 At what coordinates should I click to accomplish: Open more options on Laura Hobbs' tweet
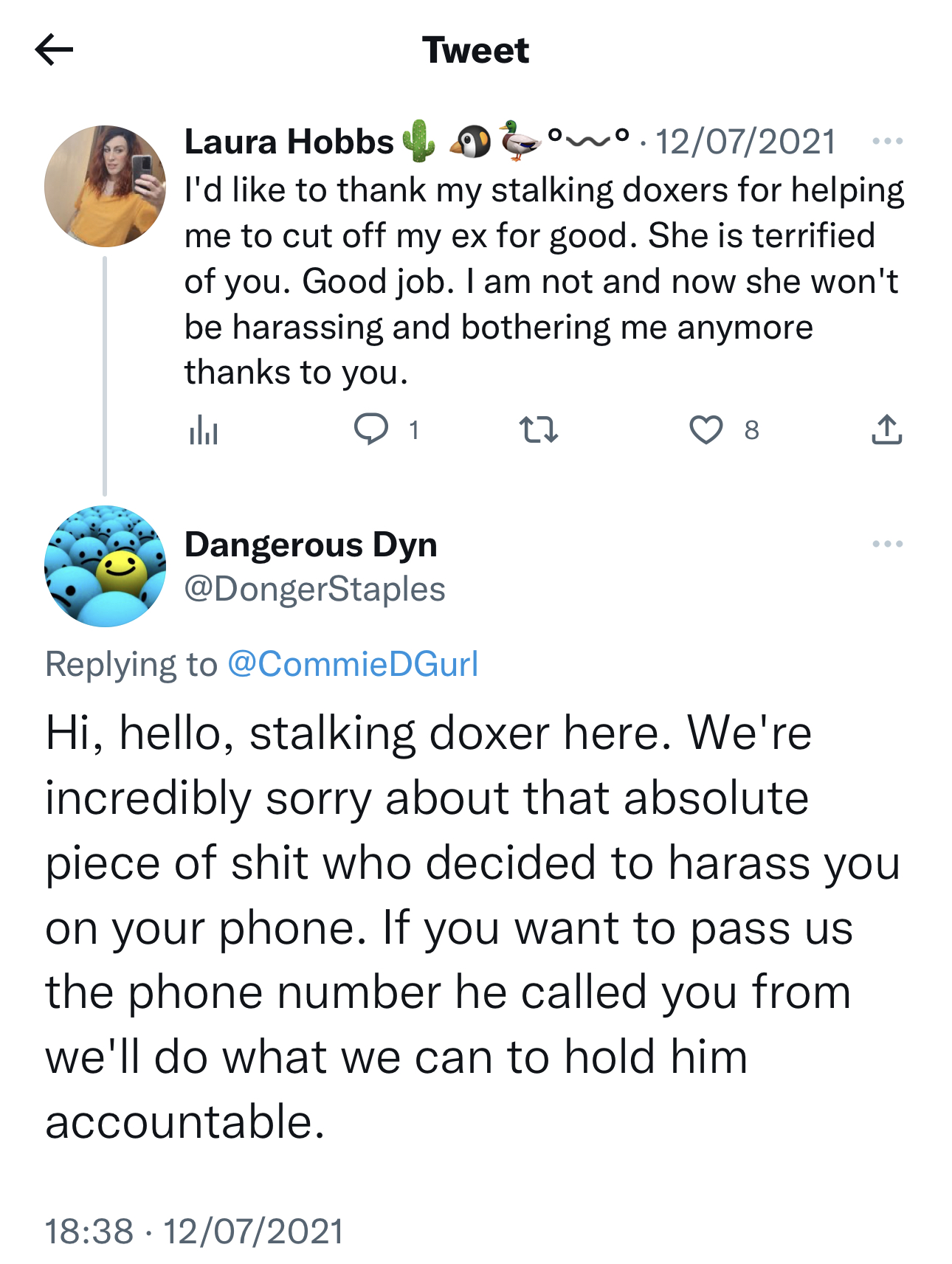pos(886,141)
